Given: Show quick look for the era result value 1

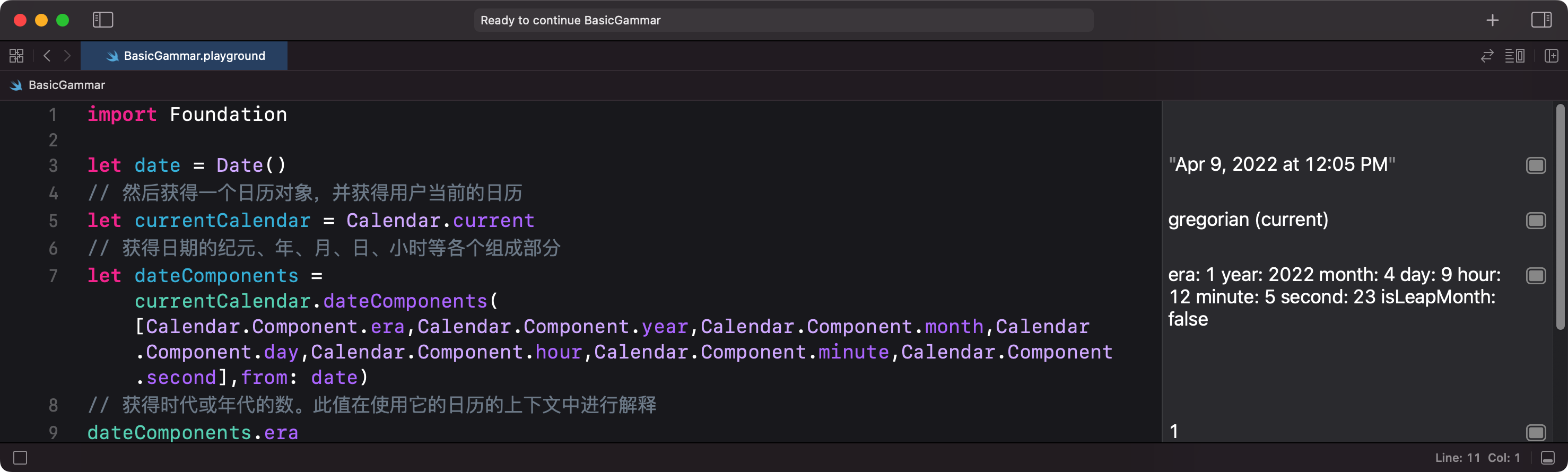Looking at the screenshot, I should click(x=1536, y=432).
